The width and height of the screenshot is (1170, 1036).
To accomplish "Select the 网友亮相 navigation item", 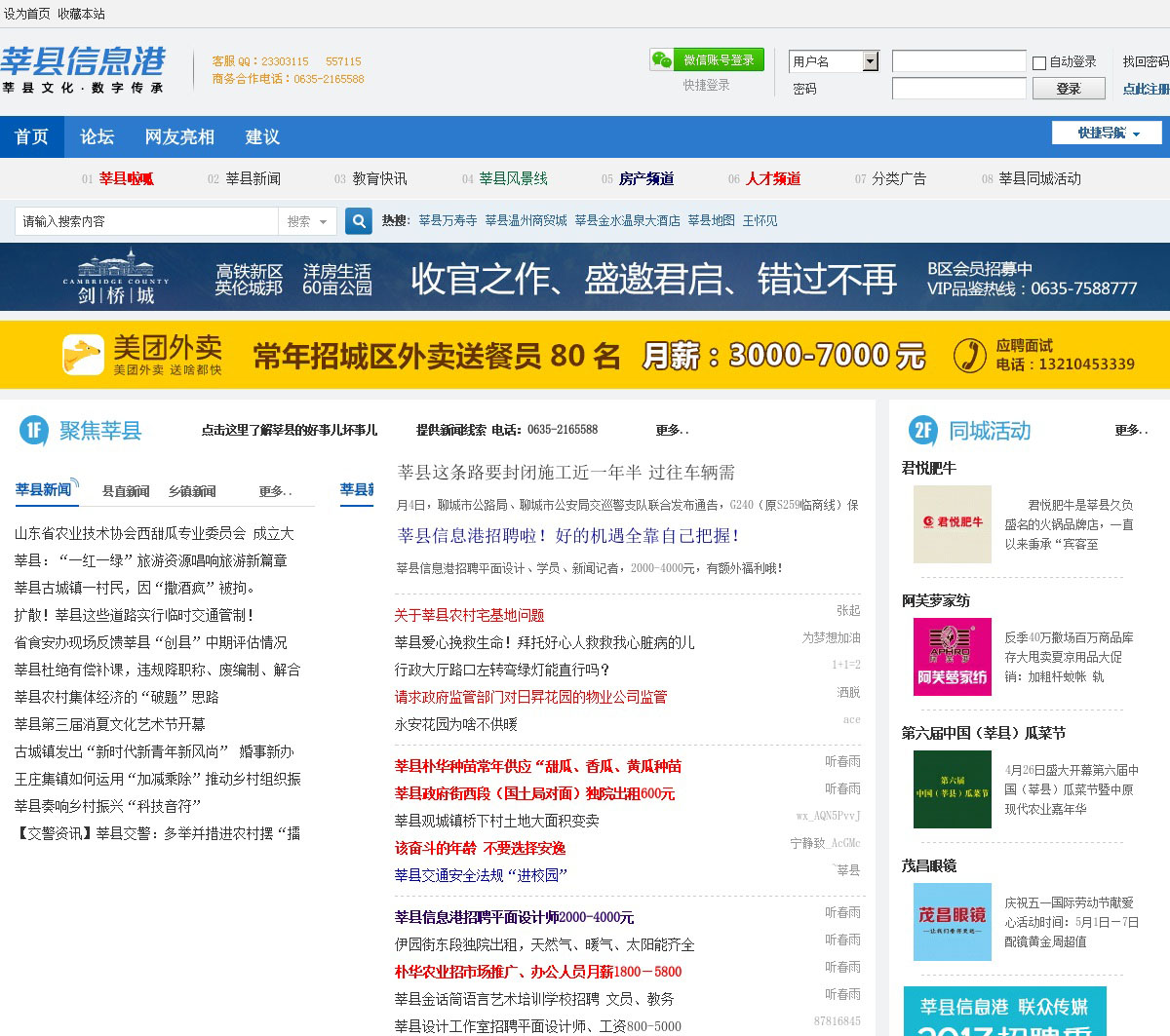I will [179, 136].
